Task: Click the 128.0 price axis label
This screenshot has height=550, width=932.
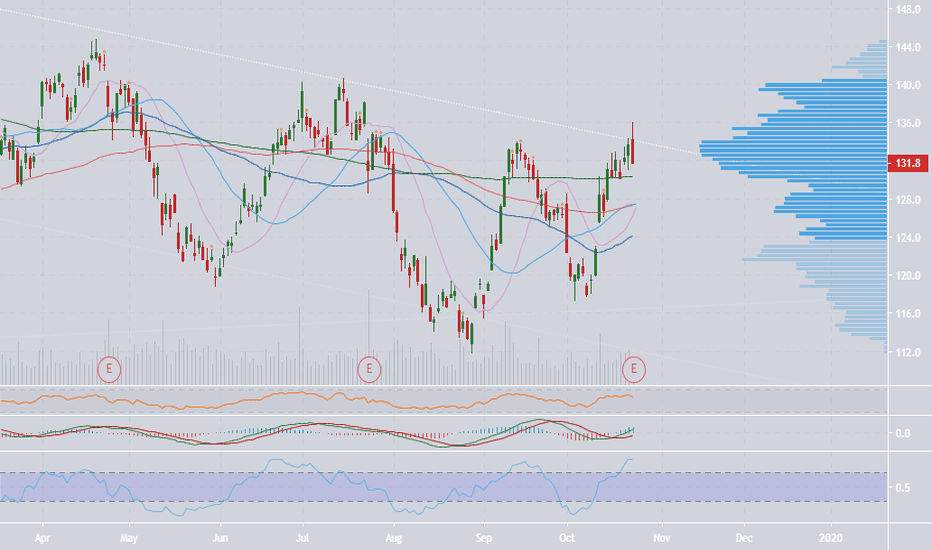Action: [x=908, y=200]
